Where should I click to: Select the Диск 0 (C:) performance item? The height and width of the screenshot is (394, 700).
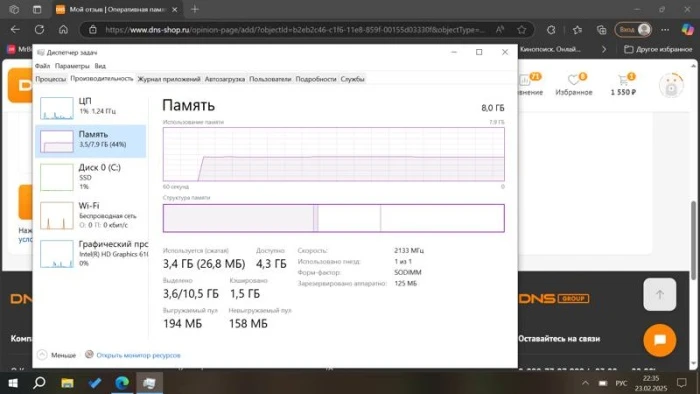point(91,177)
